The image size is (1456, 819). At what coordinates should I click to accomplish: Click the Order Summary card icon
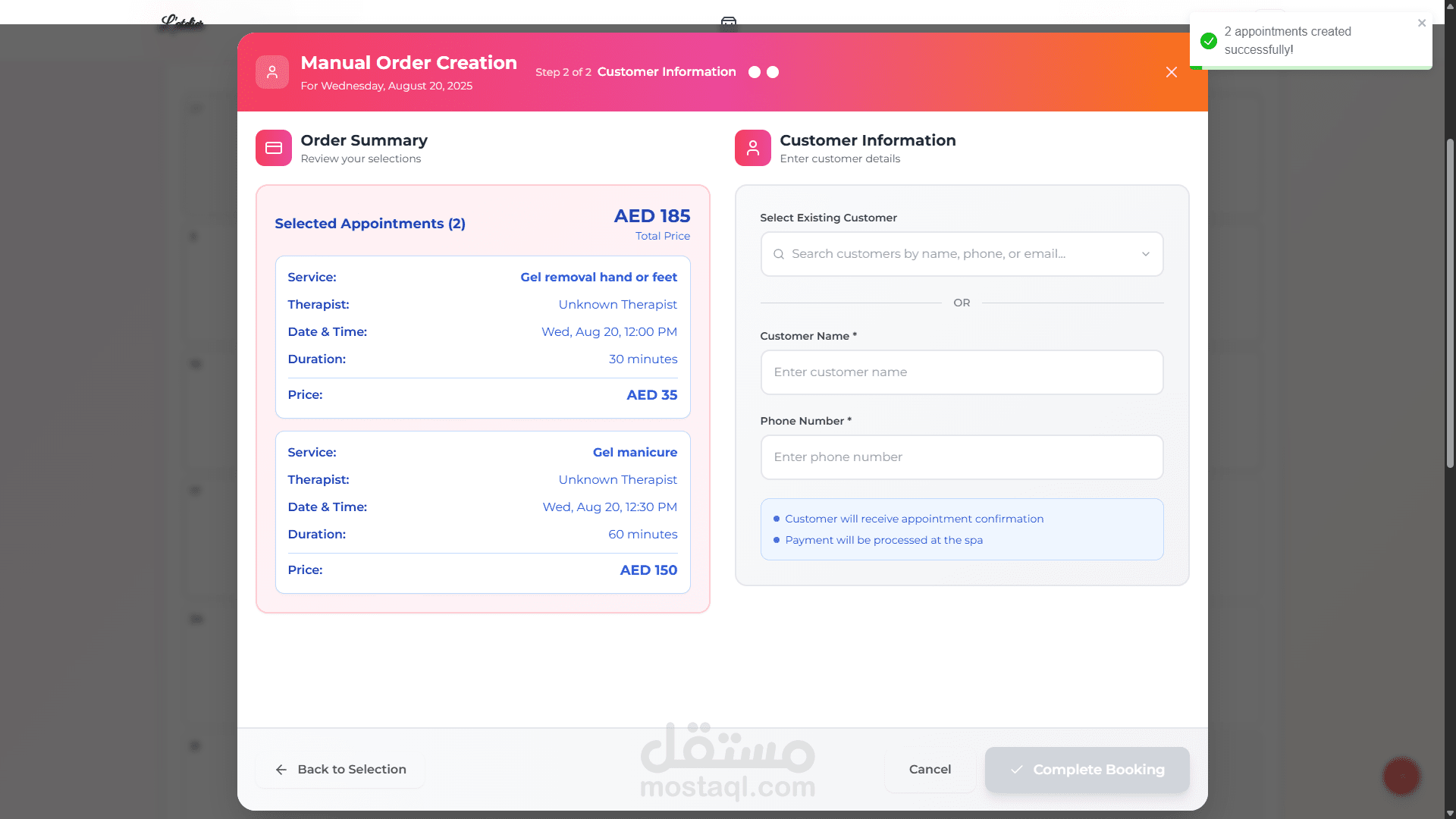click(273, 148)
